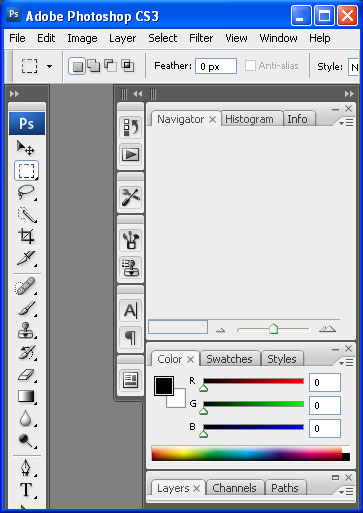The image size is (363, 513).
Task: Close the Navigator tab
Action: click(x=212, y=119)
